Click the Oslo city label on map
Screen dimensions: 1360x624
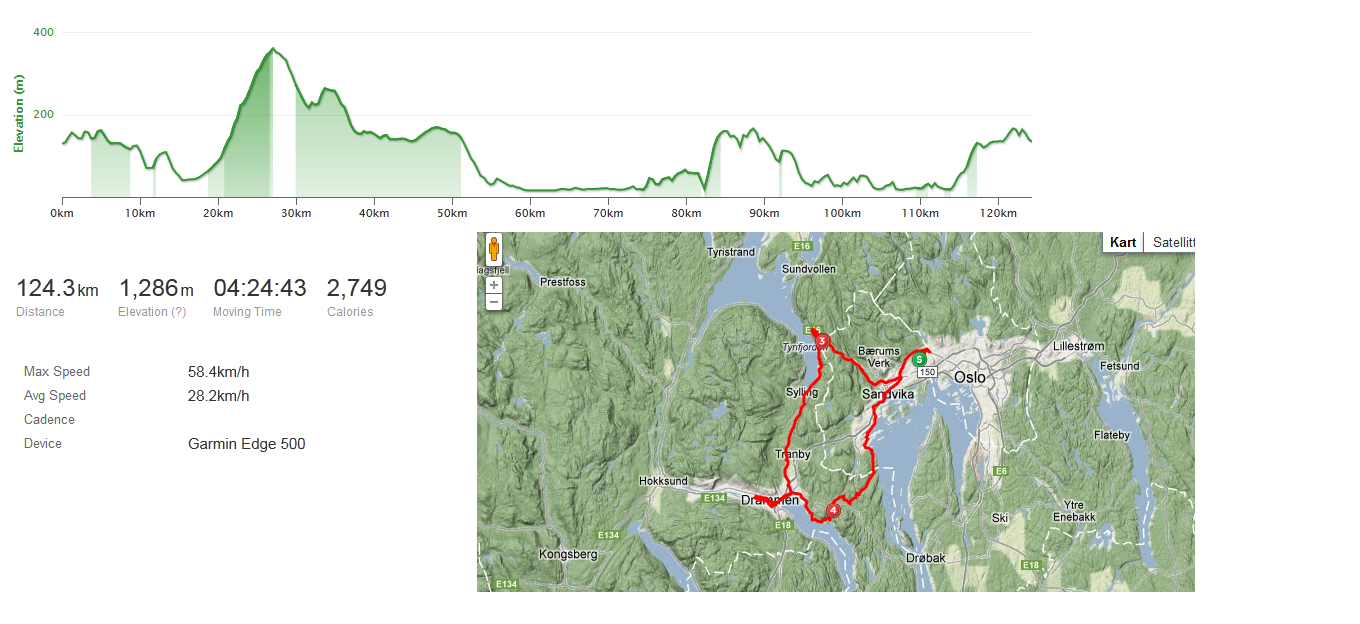[970, 378]
